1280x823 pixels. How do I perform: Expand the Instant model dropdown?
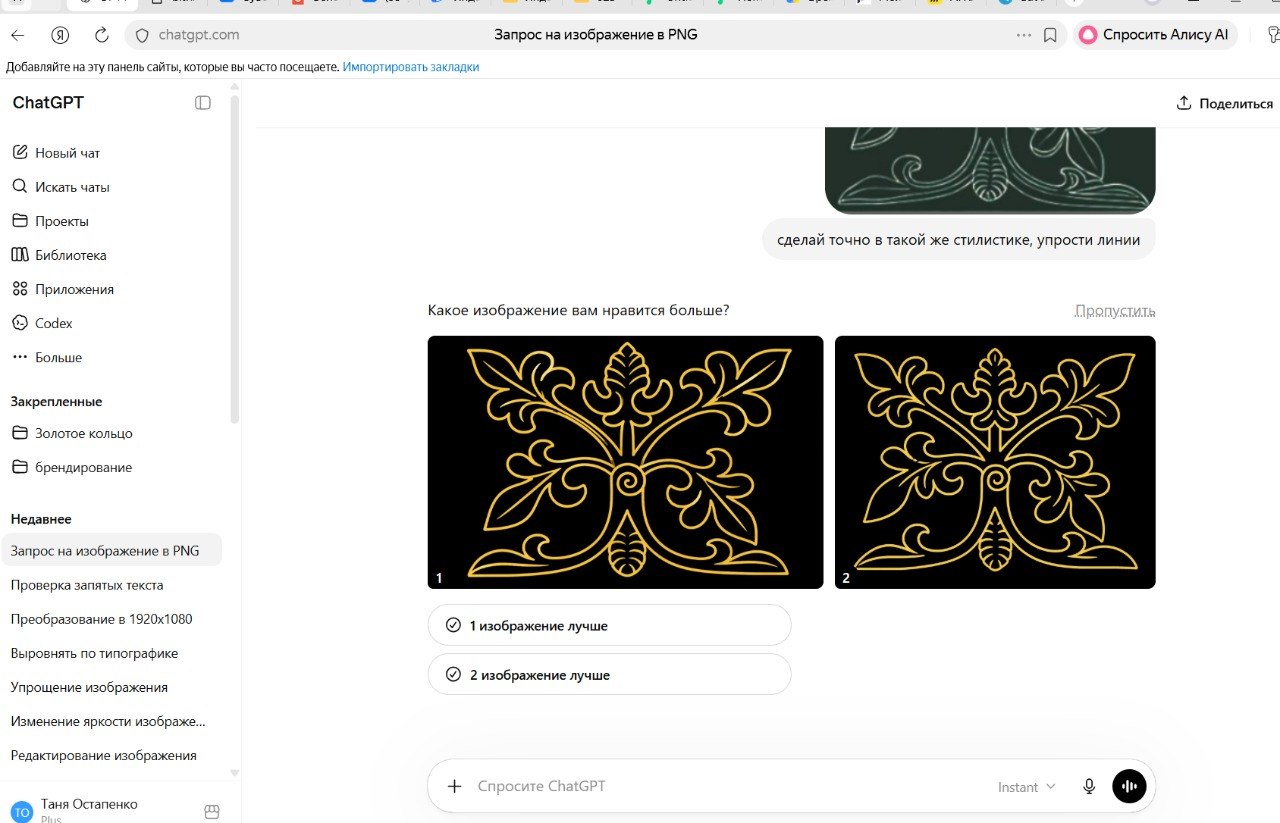pos(1026,787)
